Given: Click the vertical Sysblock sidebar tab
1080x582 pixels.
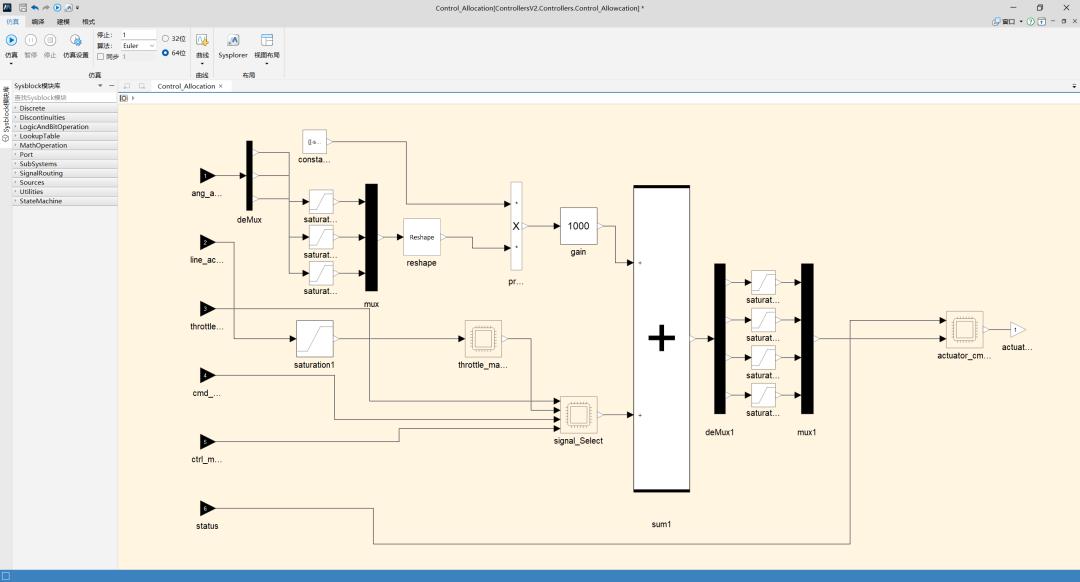Looking at the screenshot, I should click(x=6, y=114).
